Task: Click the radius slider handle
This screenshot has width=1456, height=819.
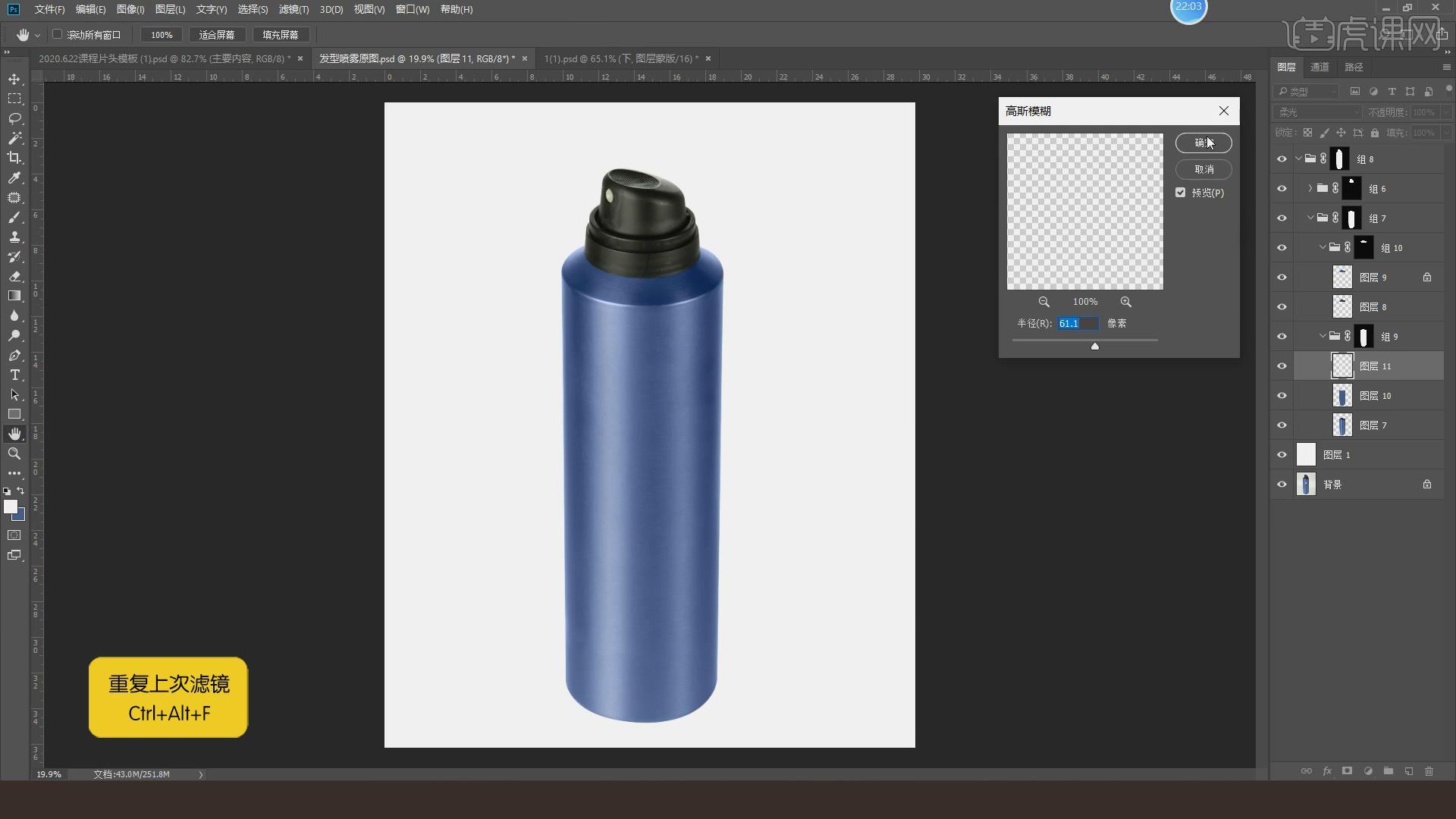Action: [x=1094, y=346]
